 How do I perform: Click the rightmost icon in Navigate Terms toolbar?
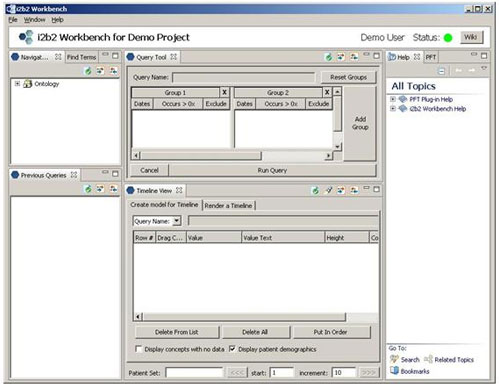[113, 71]
